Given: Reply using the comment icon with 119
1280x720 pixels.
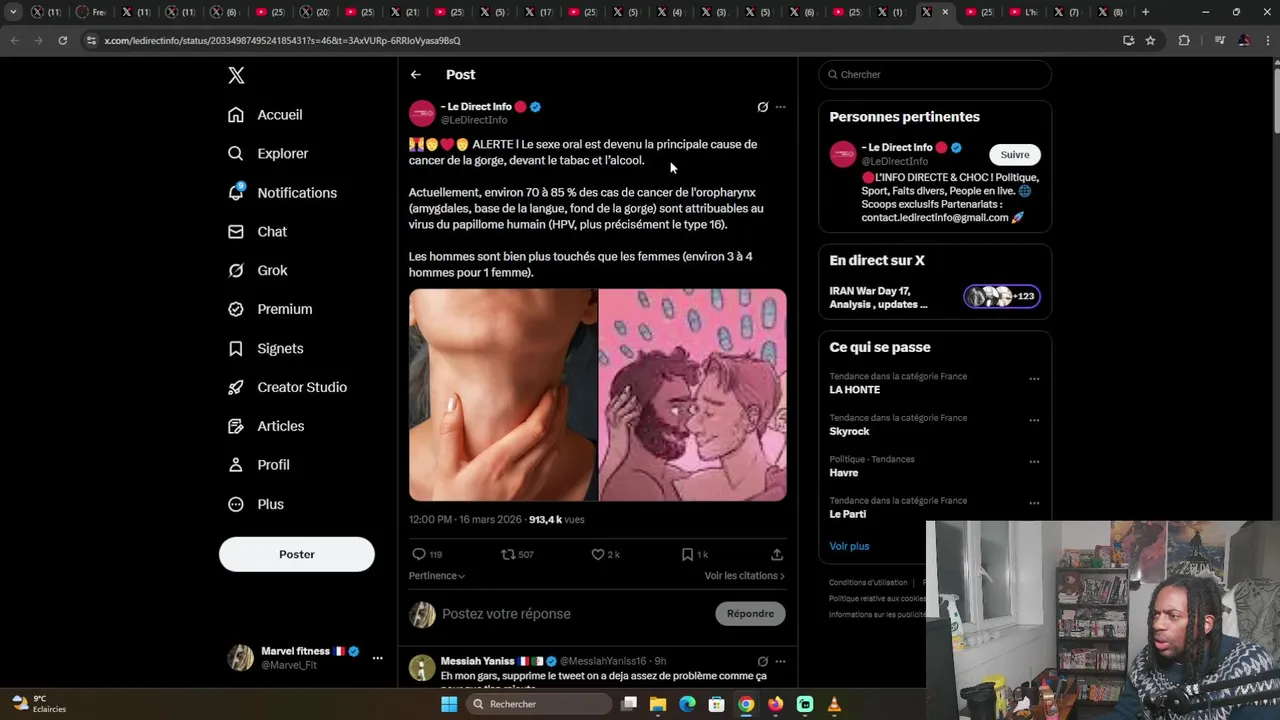Looking at the screenshot, I should click(427, 554).
